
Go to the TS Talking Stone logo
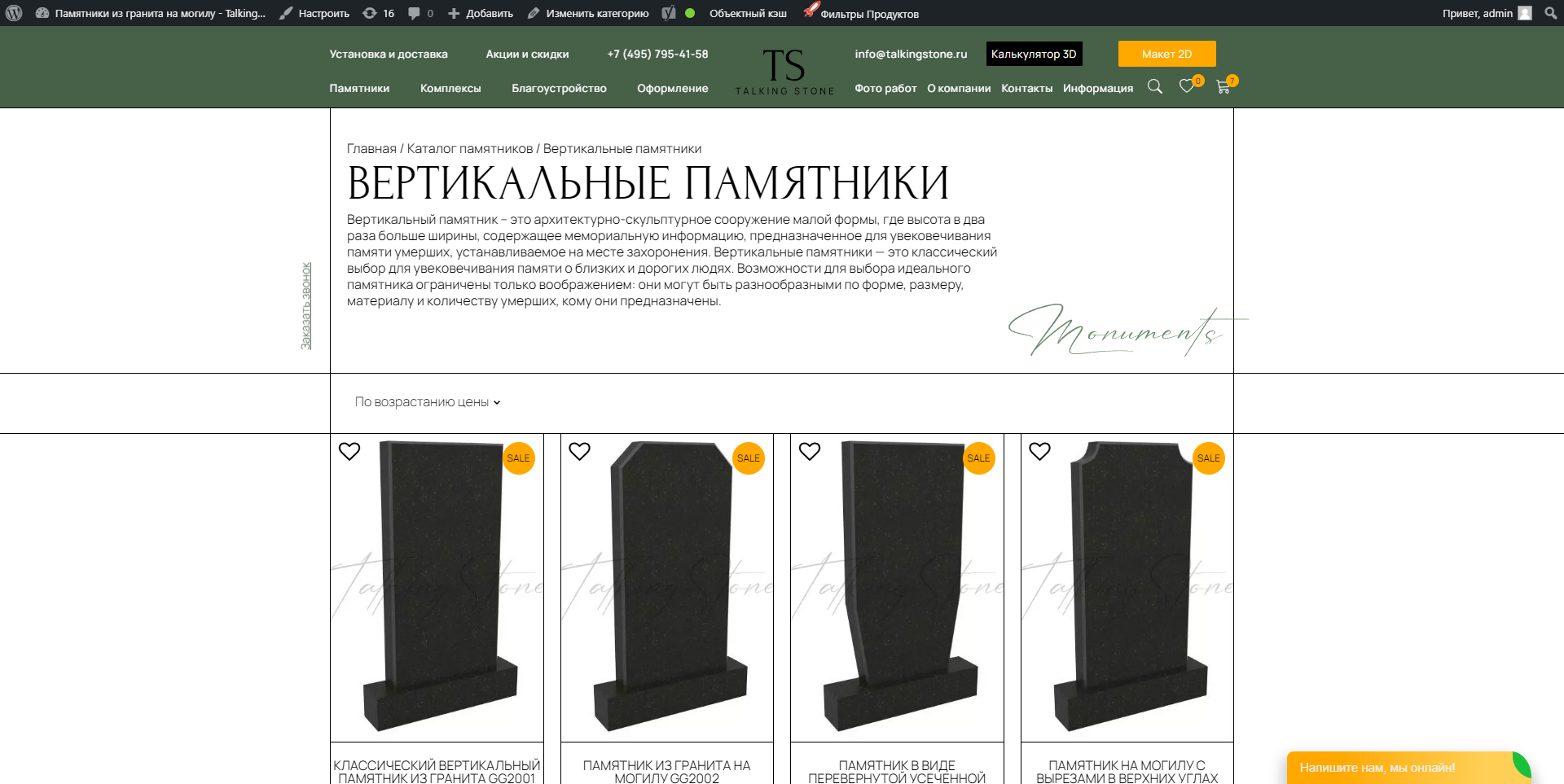click(x=784, y=72)
